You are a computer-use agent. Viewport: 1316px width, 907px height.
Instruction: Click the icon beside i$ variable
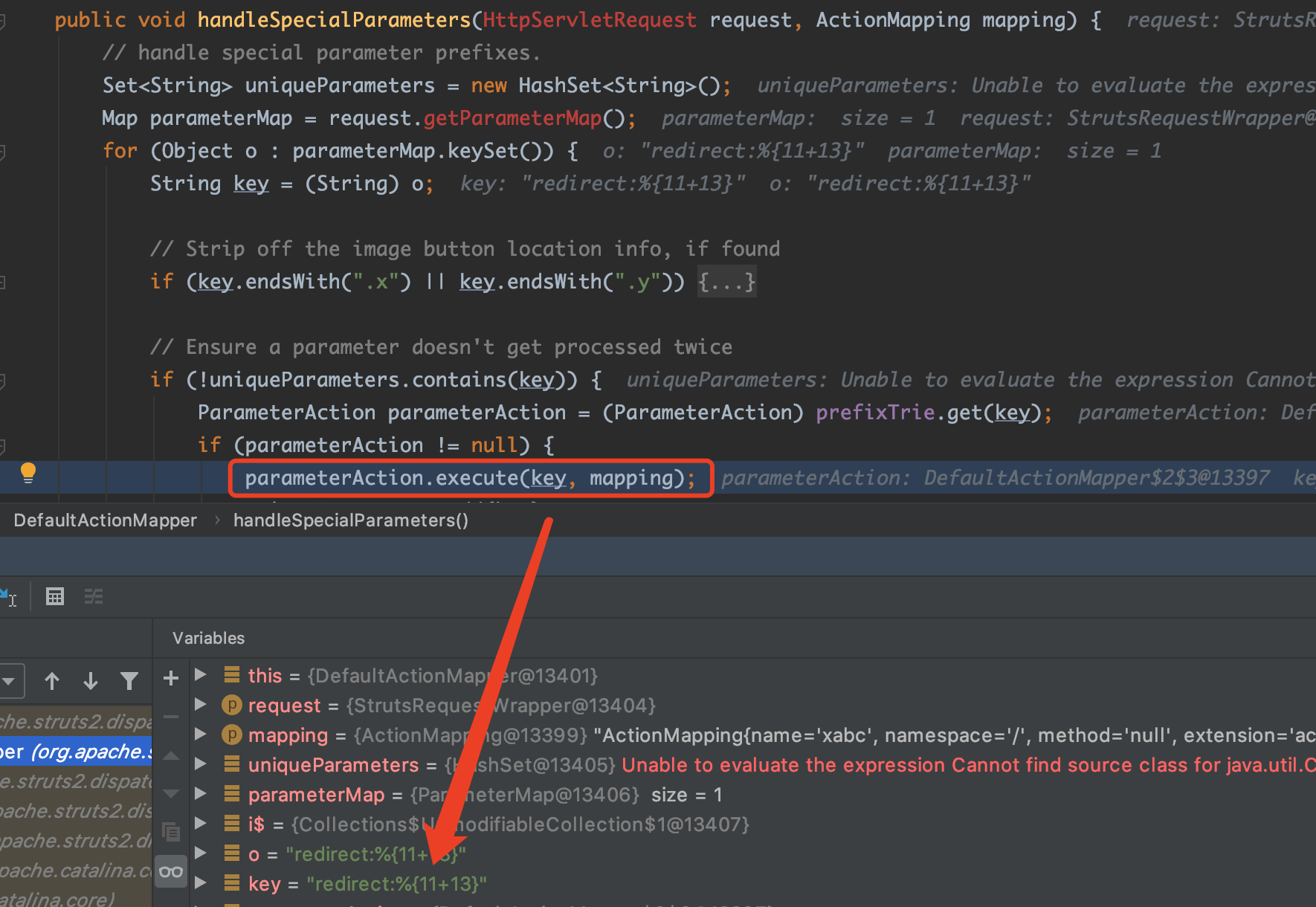coord(232,824)
